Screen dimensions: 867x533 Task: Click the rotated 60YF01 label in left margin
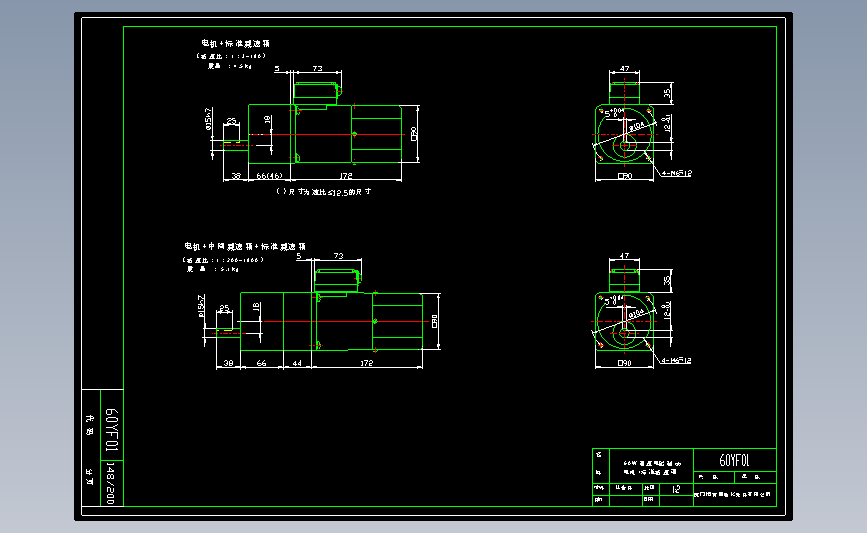(111, 430)
